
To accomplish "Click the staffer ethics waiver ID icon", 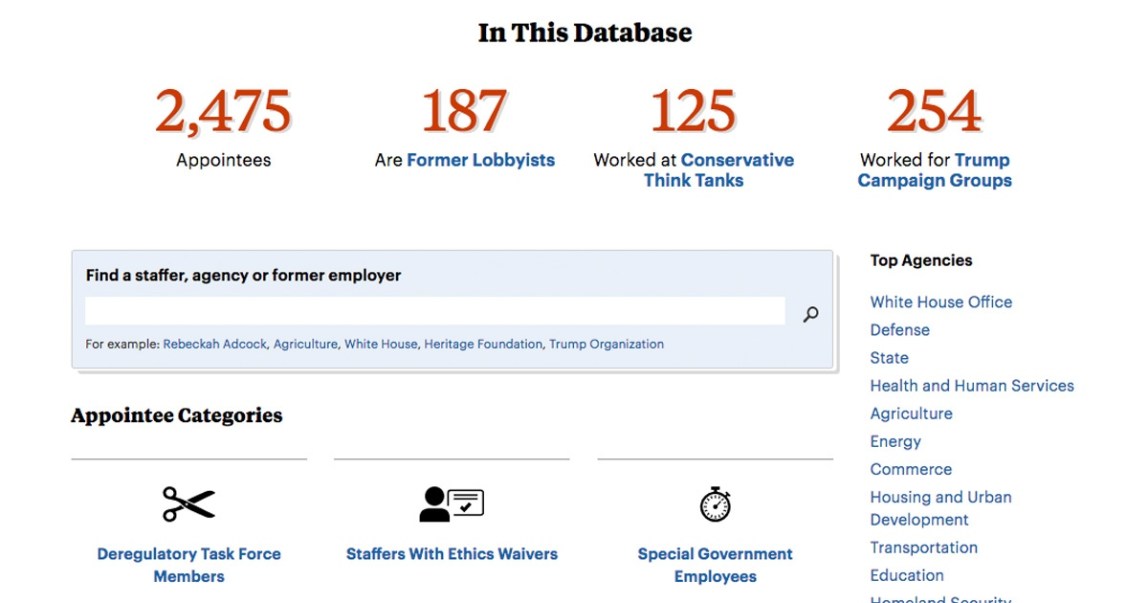I will pyautogui.click(x=452, y=504).
